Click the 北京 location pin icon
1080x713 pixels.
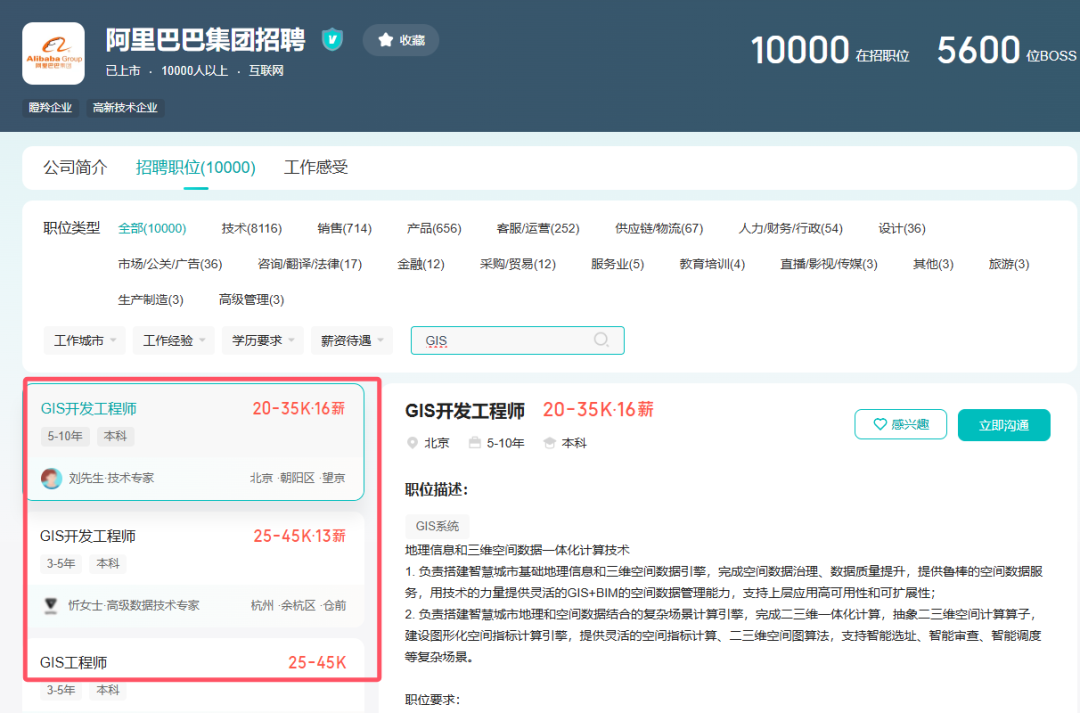tap(412, 443)
